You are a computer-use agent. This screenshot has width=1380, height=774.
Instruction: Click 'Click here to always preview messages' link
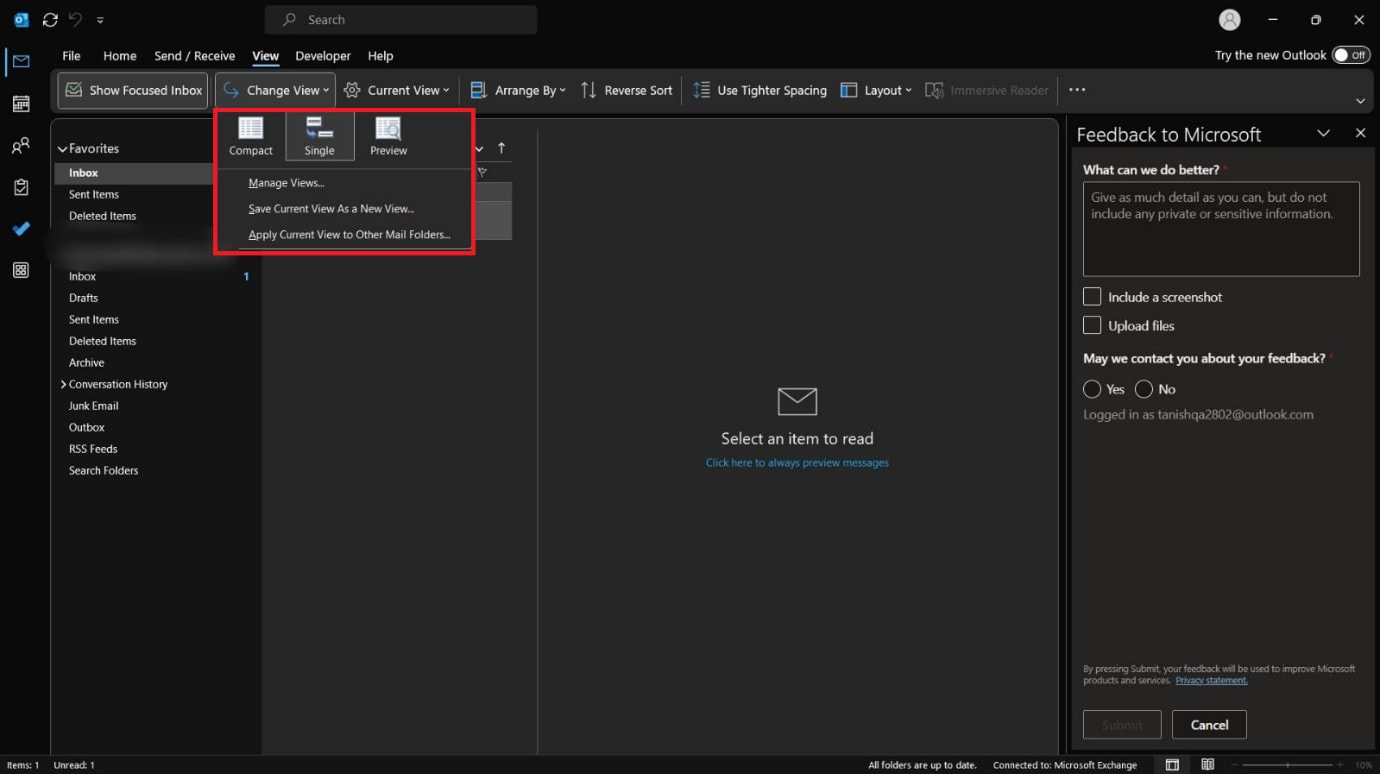coord(797,463)
